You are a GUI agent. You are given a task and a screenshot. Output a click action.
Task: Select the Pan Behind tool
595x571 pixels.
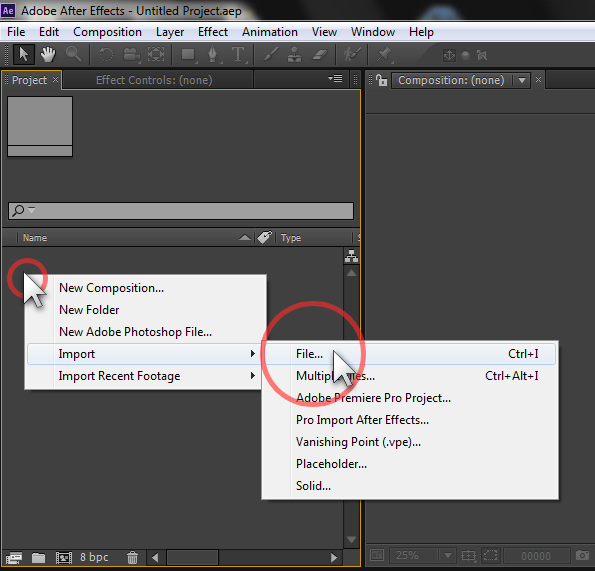pyautogui.click(x=156, y=54)
